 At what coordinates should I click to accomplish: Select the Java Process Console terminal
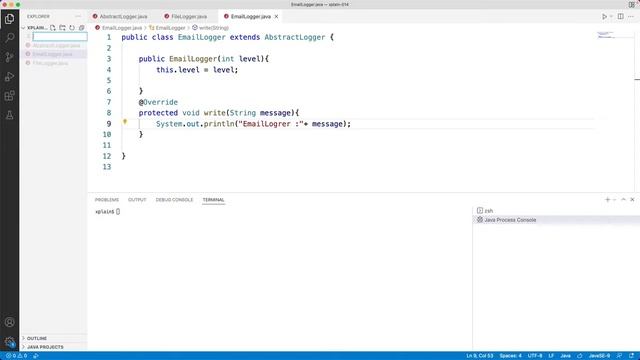[556, 220]
